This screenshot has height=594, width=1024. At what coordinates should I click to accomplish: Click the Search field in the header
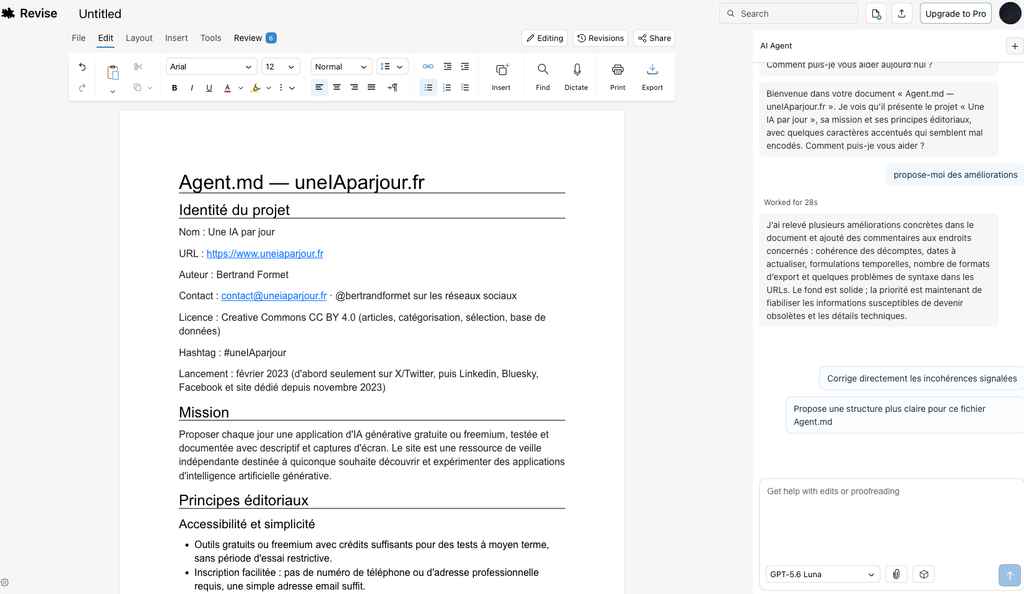(x=788, y=14)
